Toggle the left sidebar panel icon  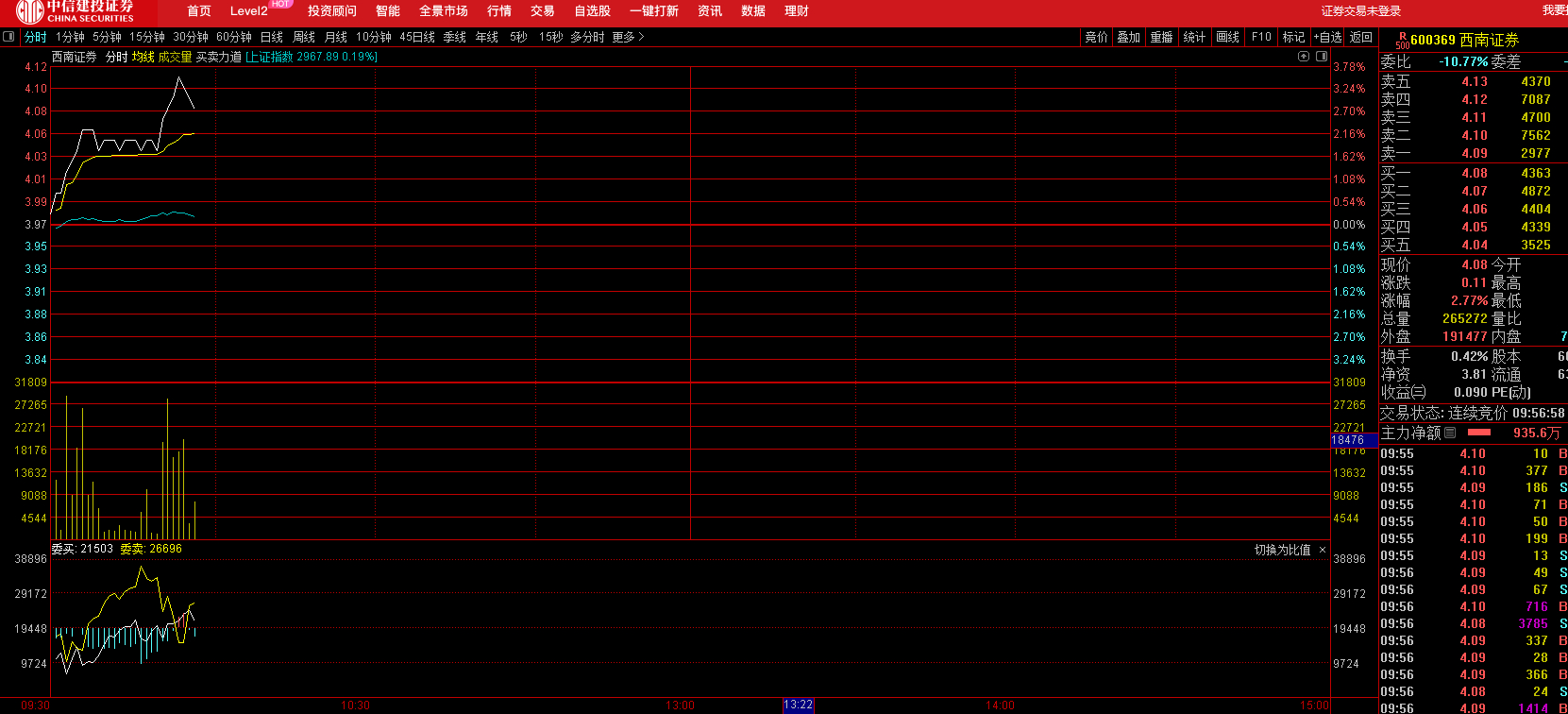click(8, 37)
